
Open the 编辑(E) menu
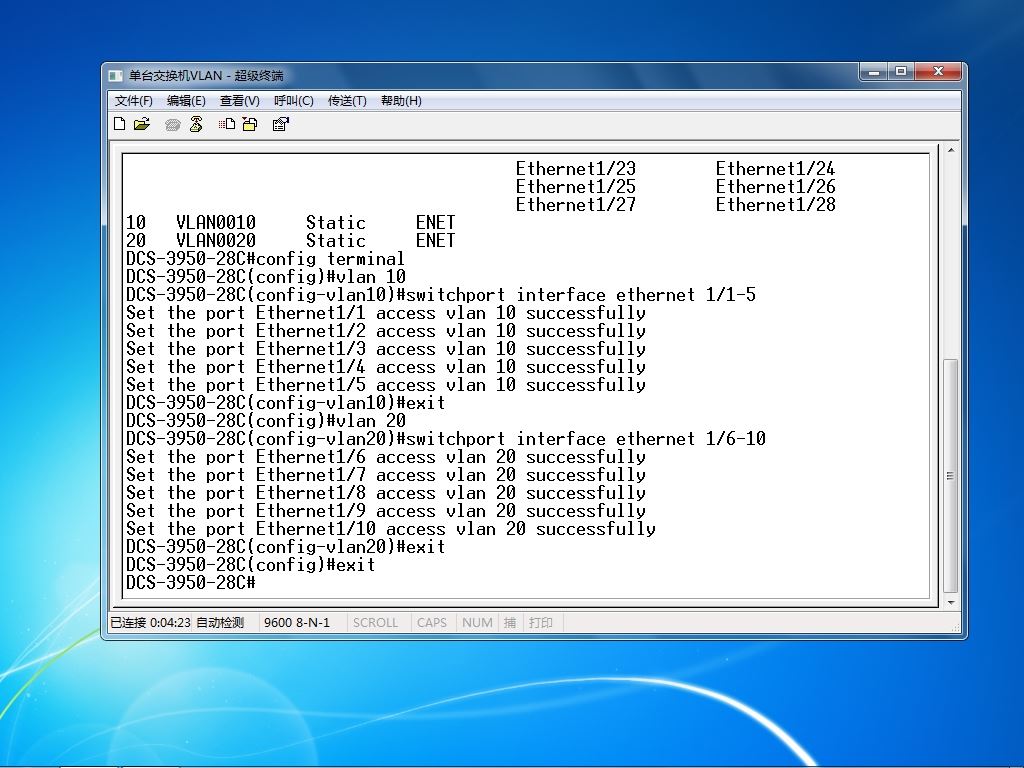(x=186, y=101)
